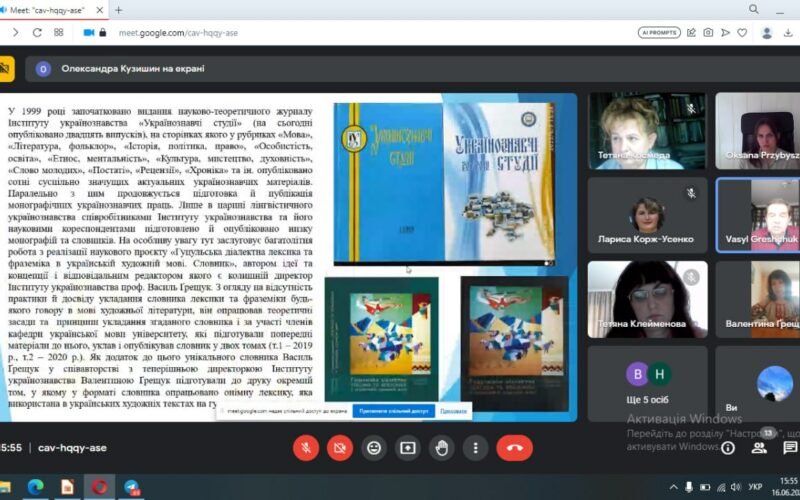Click the present screen button

click(407, 448)
